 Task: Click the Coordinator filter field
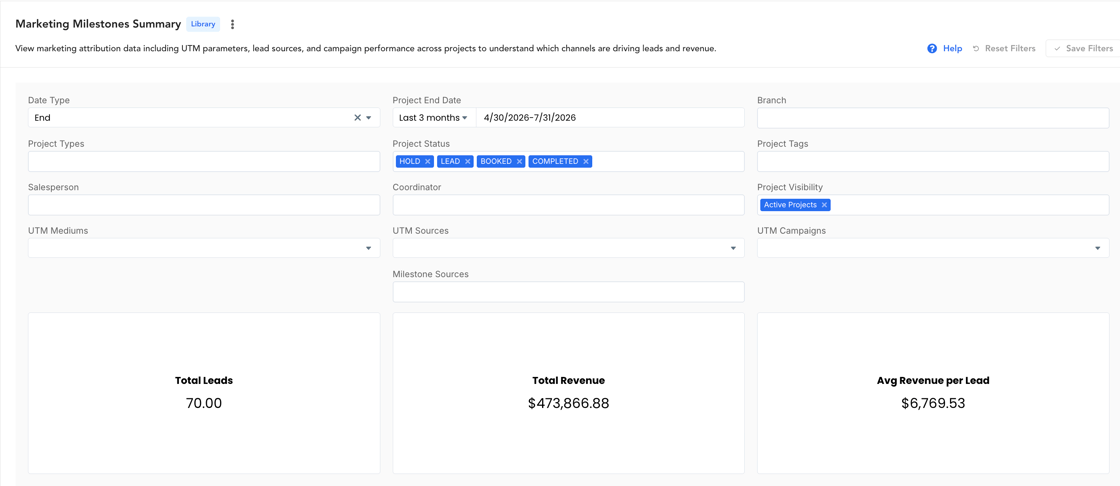coord(569,205)
